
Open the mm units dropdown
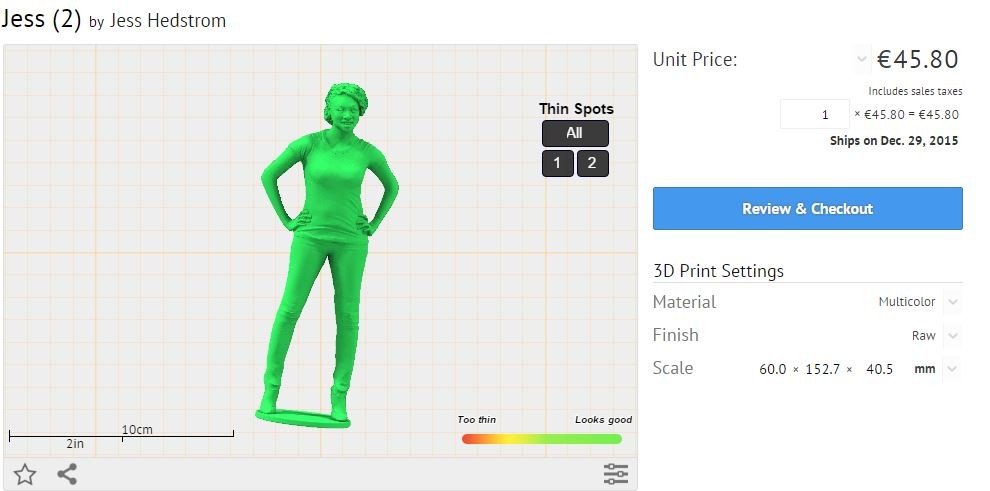[x=953, y=369]
